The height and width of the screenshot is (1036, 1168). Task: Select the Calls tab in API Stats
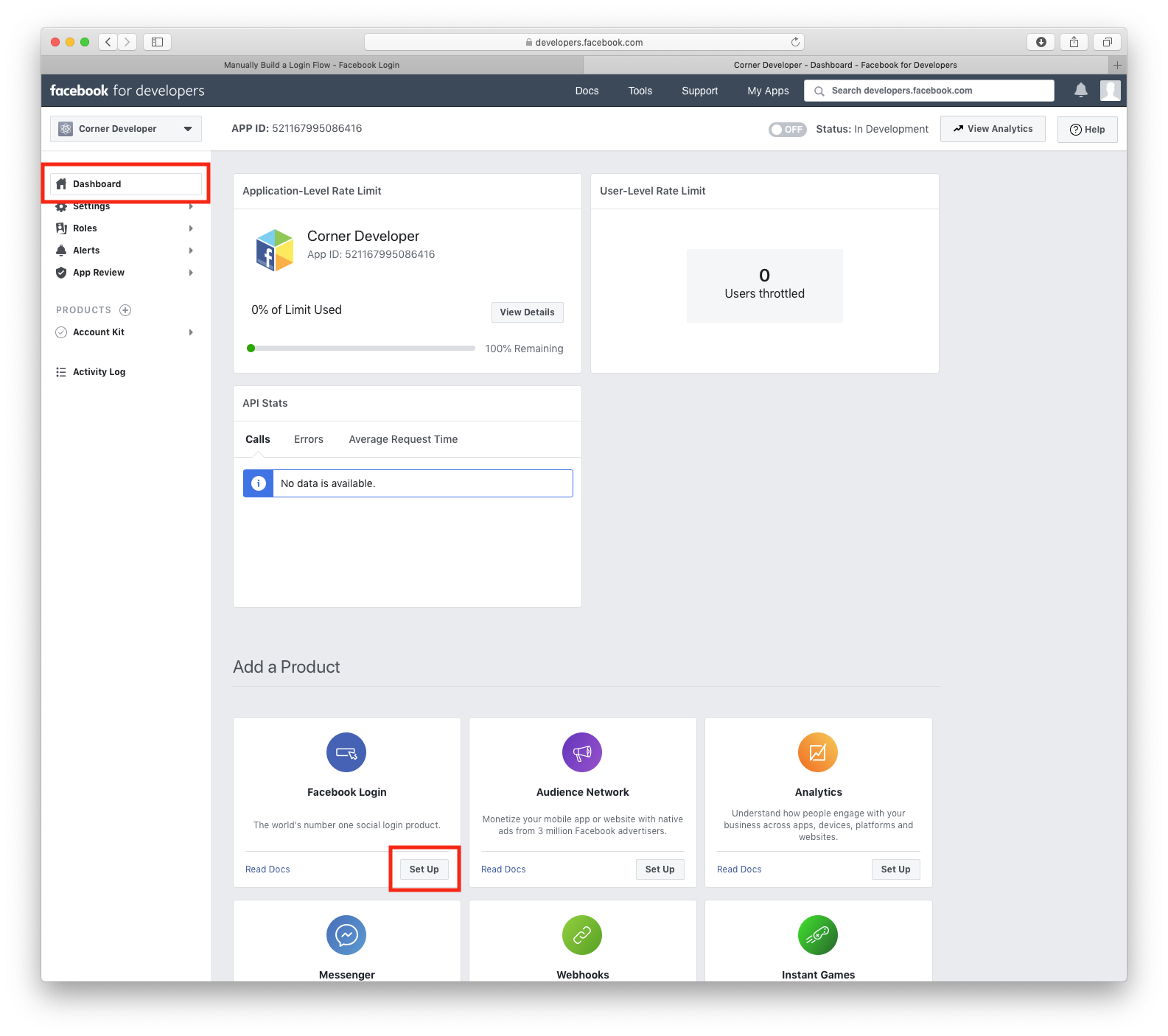[x=258, y=439]
